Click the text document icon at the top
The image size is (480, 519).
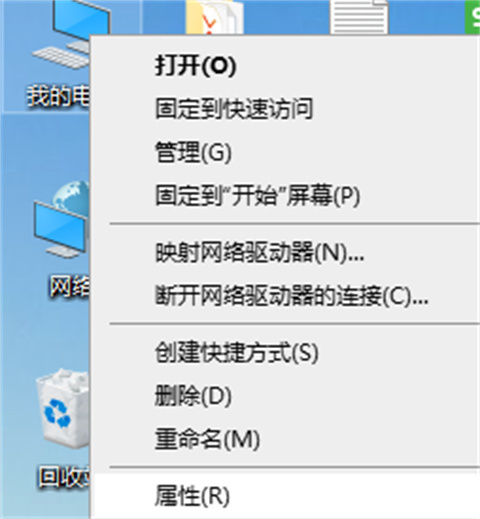pyautogui.click(x=359, y=17)
